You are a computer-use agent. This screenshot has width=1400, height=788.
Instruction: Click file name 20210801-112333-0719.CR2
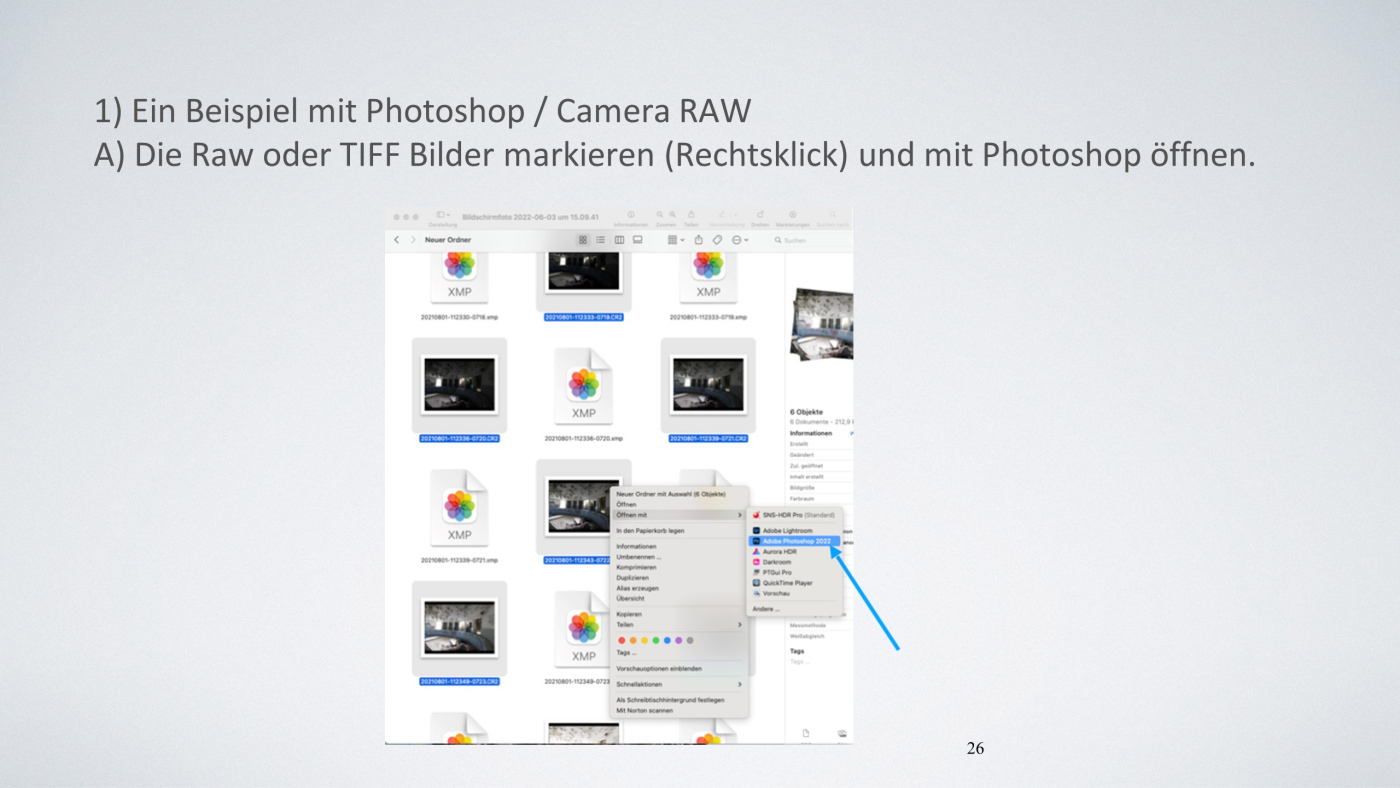point(584,317)
